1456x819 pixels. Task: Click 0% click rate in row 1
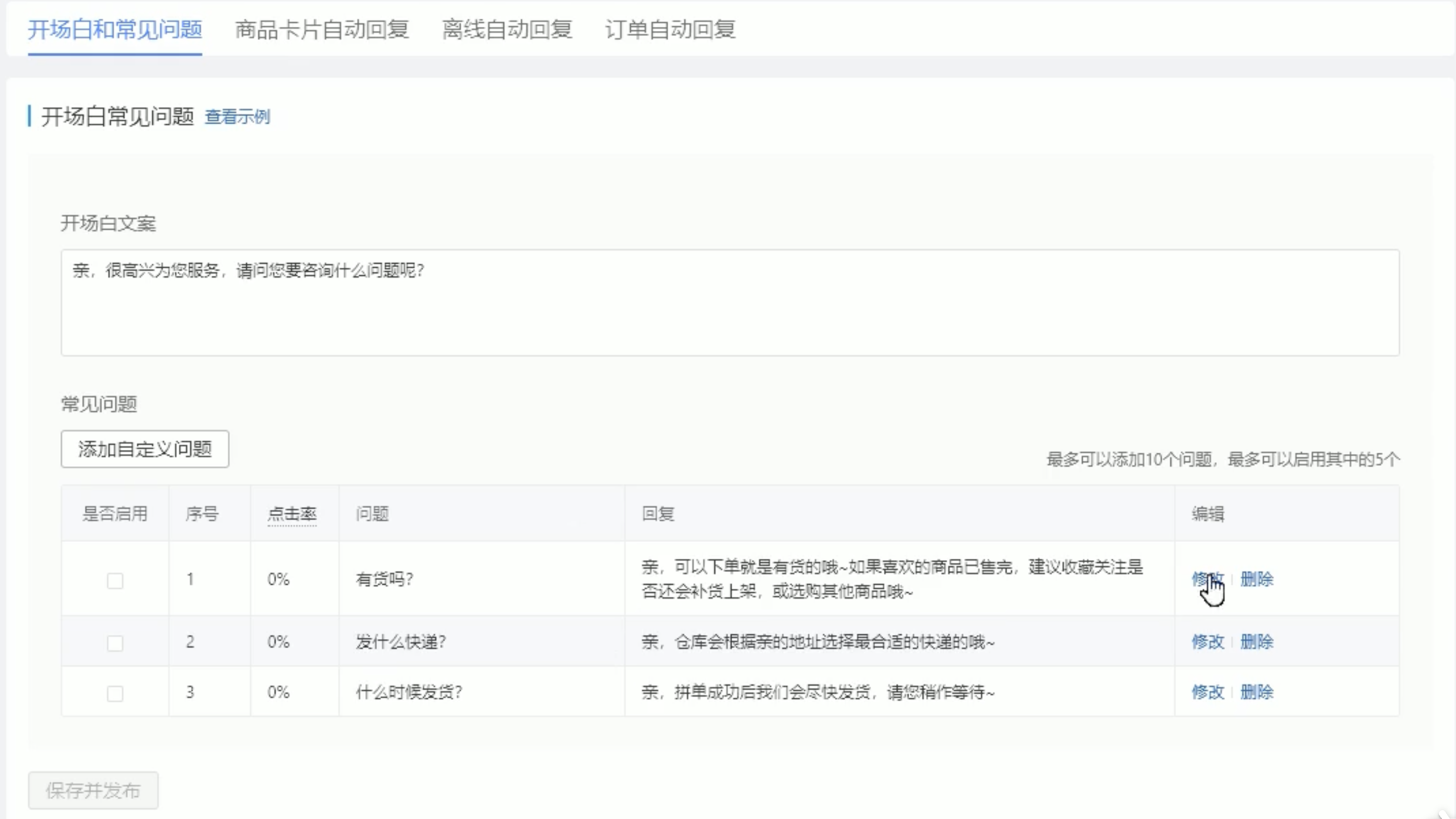tap(278, 579)
